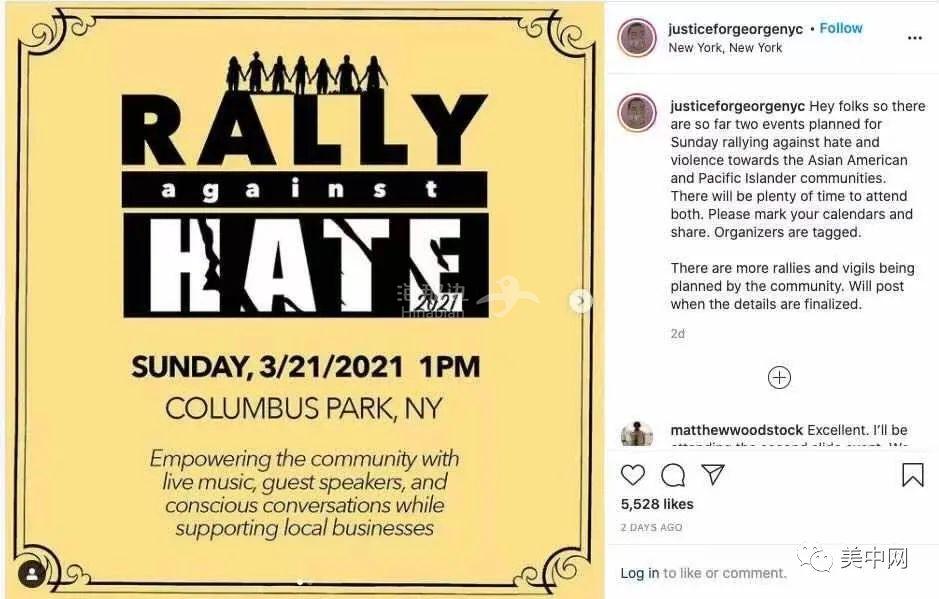View the 5,528 likes list
This screenshot has height=599, width=939.
click(657, 504)
